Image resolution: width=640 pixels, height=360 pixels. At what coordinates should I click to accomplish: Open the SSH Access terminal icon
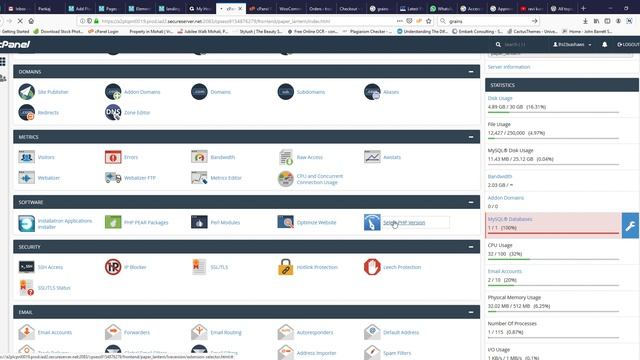(x=27, y=267)
